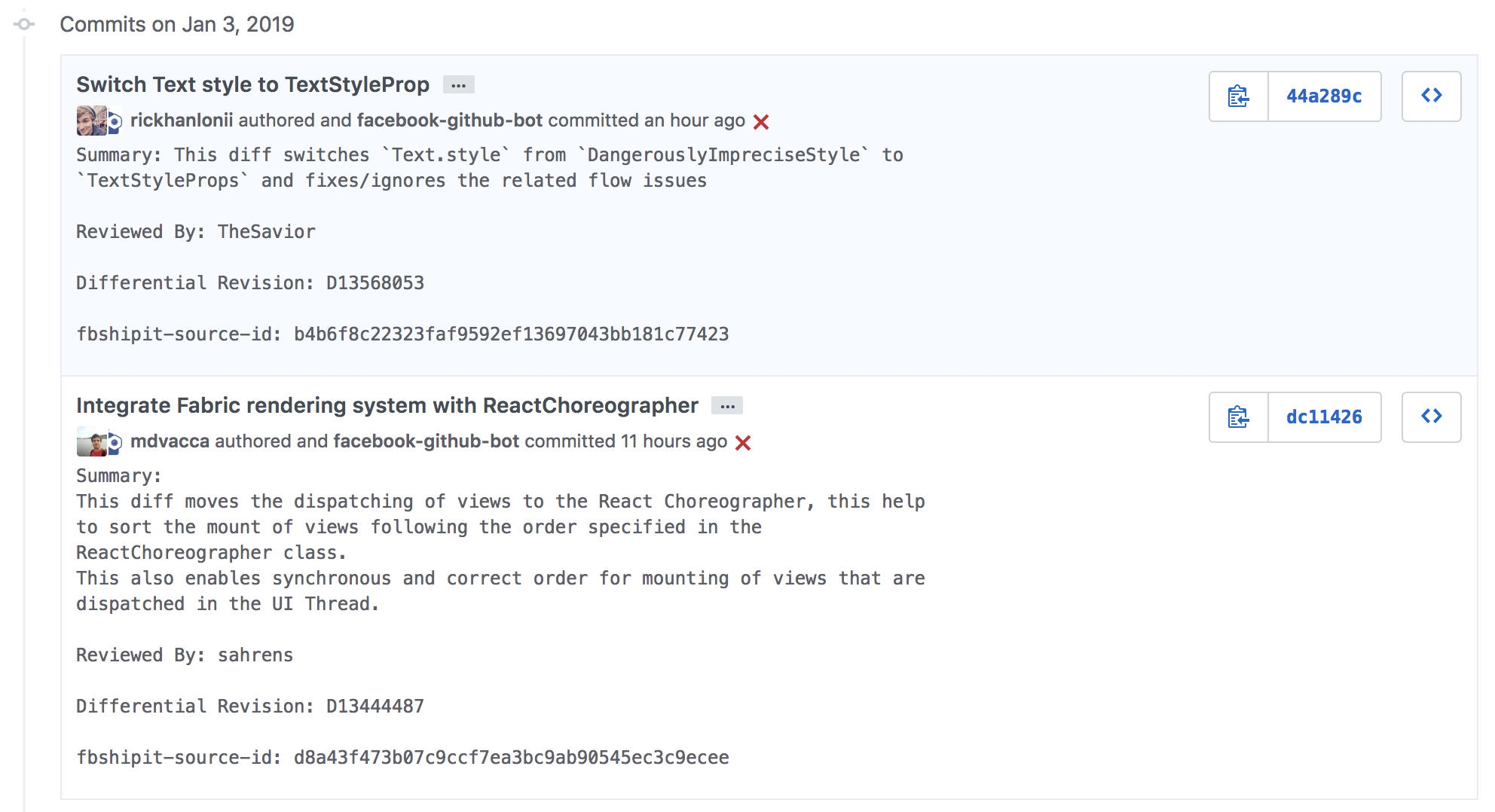This screenshot has height=812, width=1495.
Task: View failed status check on Fabric commit
Action: (x=744, y=443)
